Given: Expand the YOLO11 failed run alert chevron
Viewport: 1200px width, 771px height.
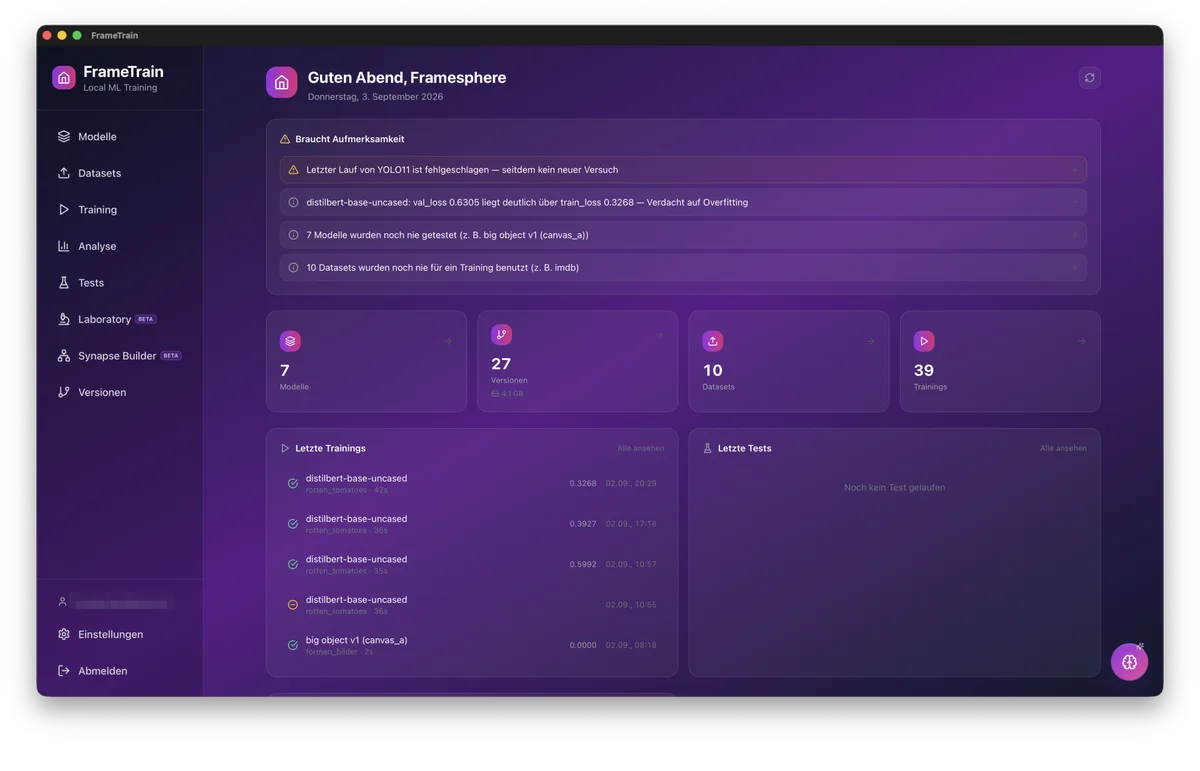Looking at the screenshot, I should (1075, 170).
